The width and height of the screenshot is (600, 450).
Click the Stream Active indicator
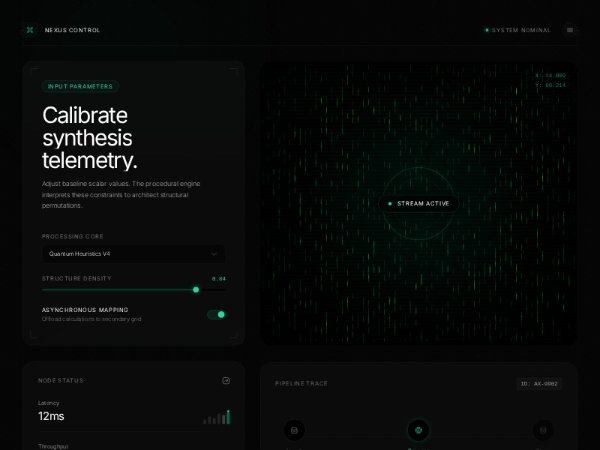pyautogui.click(x=418, y=204)
